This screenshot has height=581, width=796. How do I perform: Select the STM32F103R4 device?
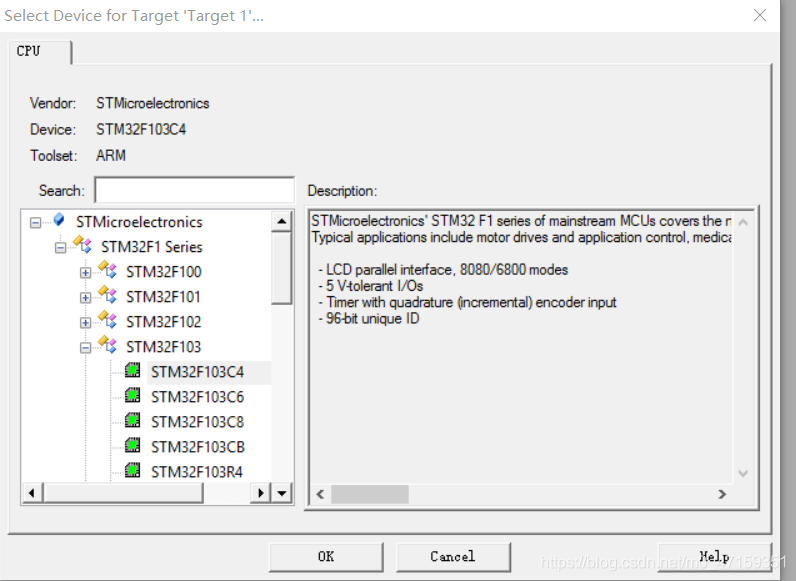click(x=197, y=472)
